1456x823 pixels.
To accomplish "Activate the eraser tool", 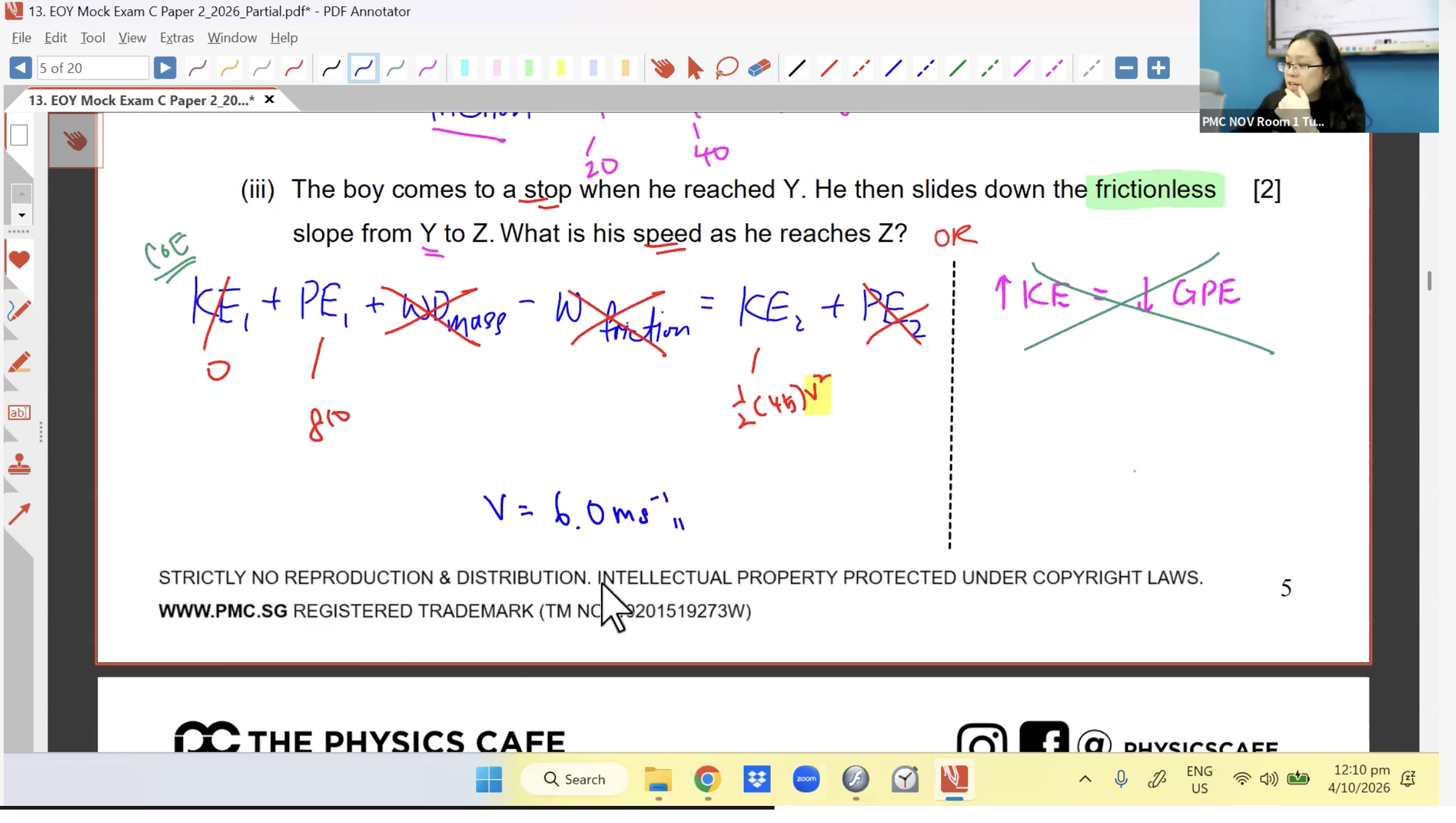I will tap(759, 68).
